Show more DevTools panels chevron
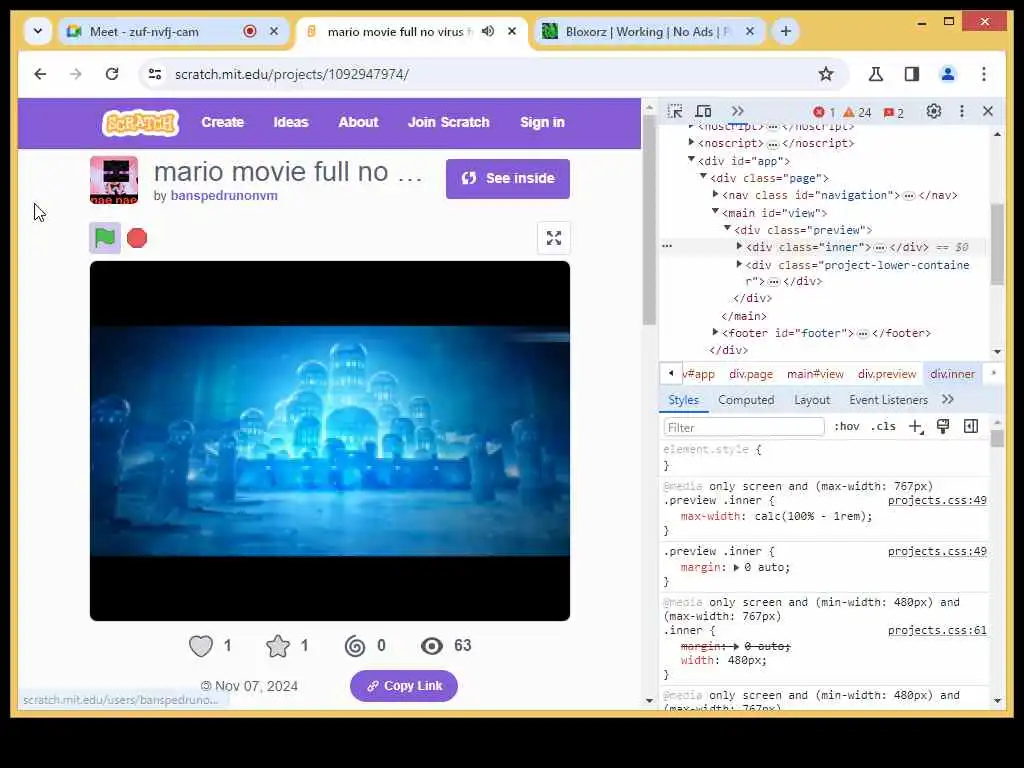This screenshot has width=1024, height=768. pyautogui.click(x=737, y=112)
